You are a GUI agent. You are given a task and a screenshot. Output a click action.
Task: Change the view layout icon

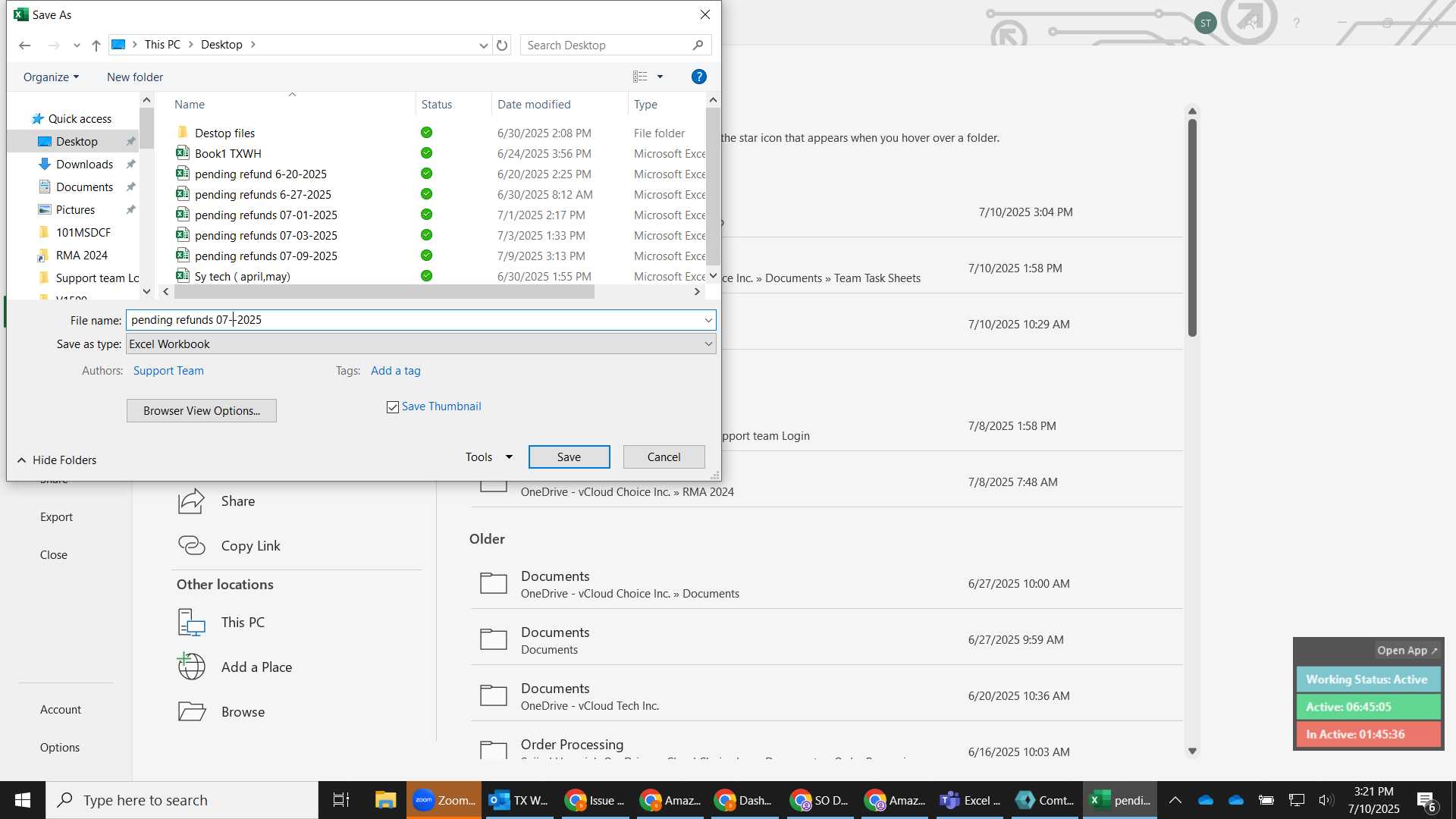coord(640,77)
